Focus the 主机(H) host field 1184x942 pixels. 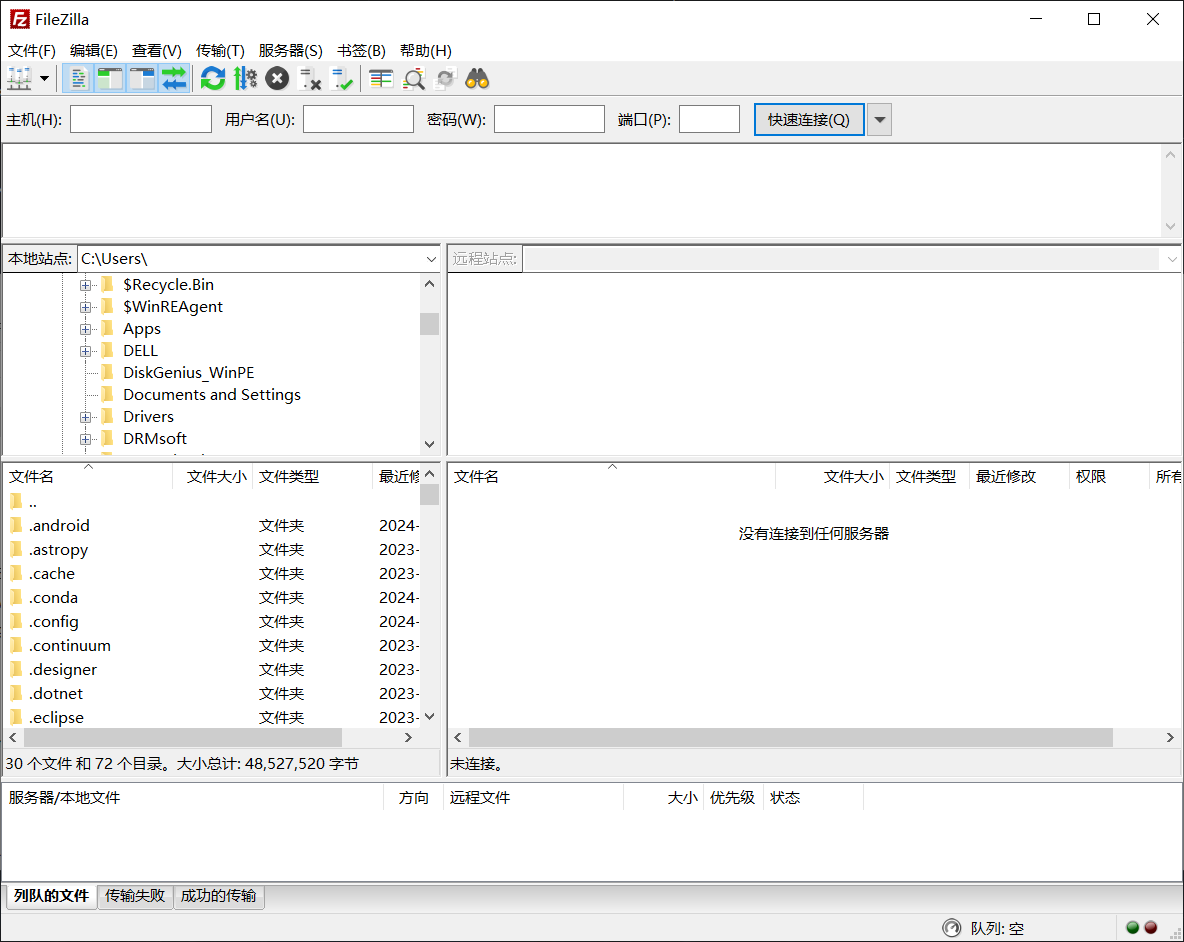[x=140, y=119]
